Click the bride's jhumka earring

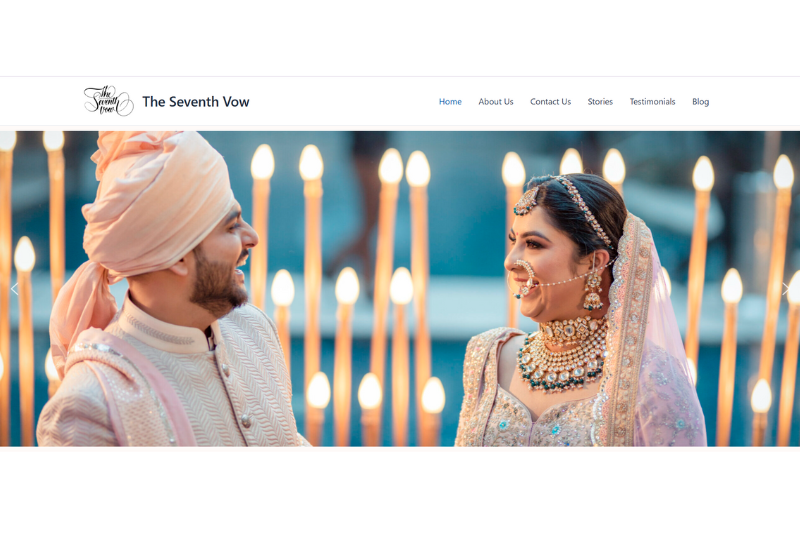[593, 290]
